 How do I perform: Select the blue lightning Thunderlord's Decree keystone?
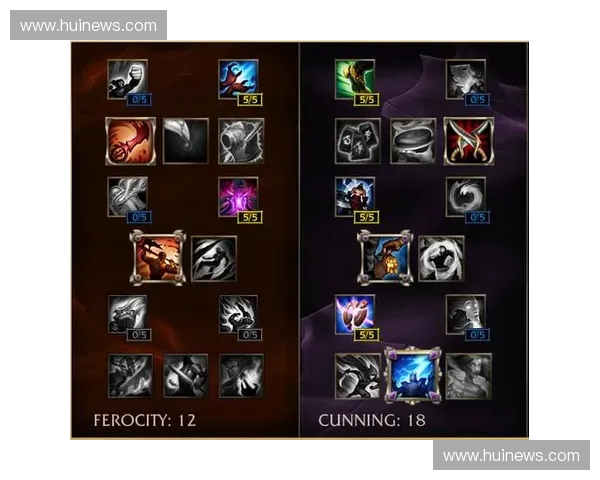click(x=412, y=376)
